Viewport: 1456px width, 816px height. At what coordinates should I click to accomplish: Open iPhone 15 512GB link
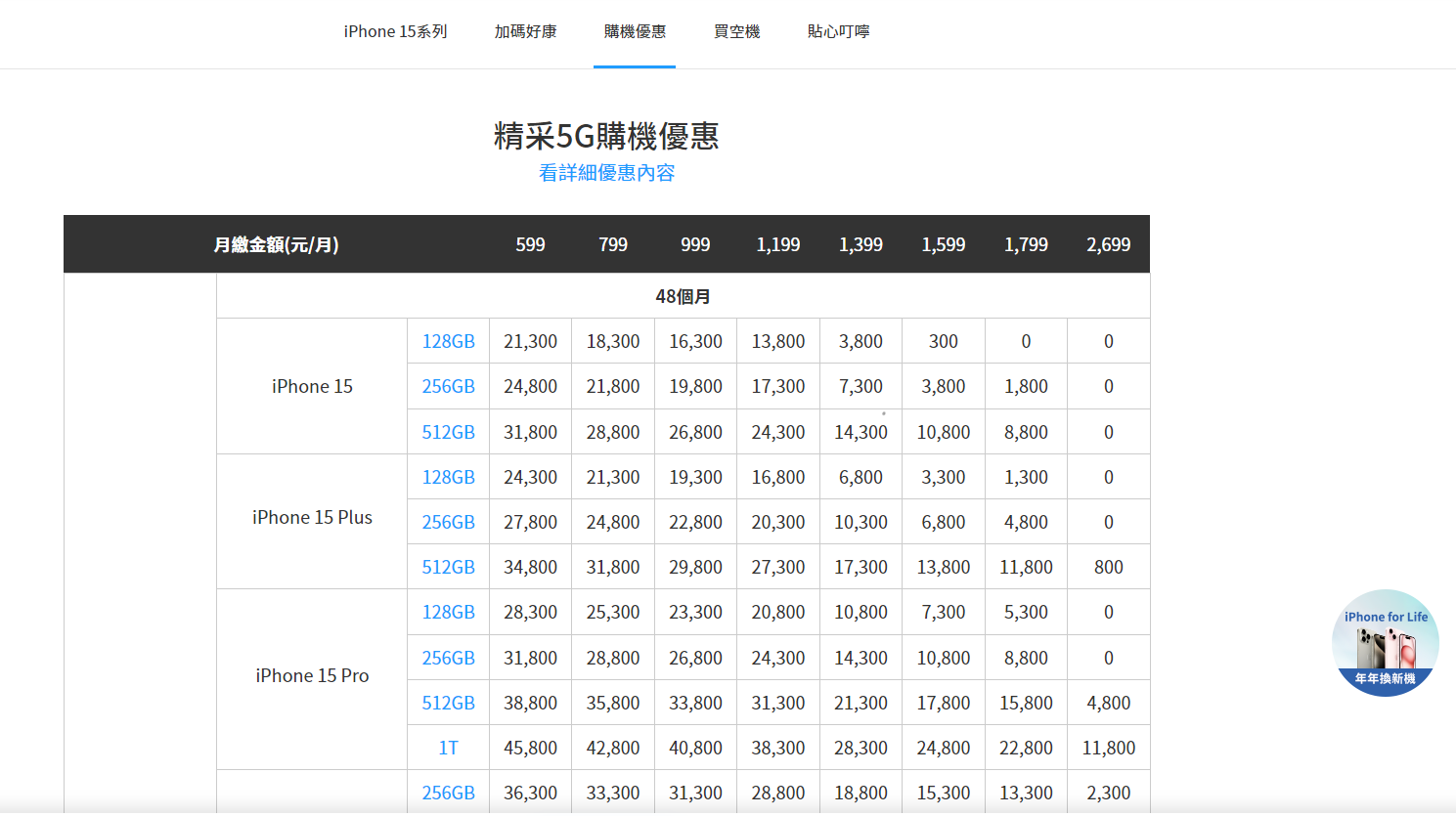[x=448, y=432]
